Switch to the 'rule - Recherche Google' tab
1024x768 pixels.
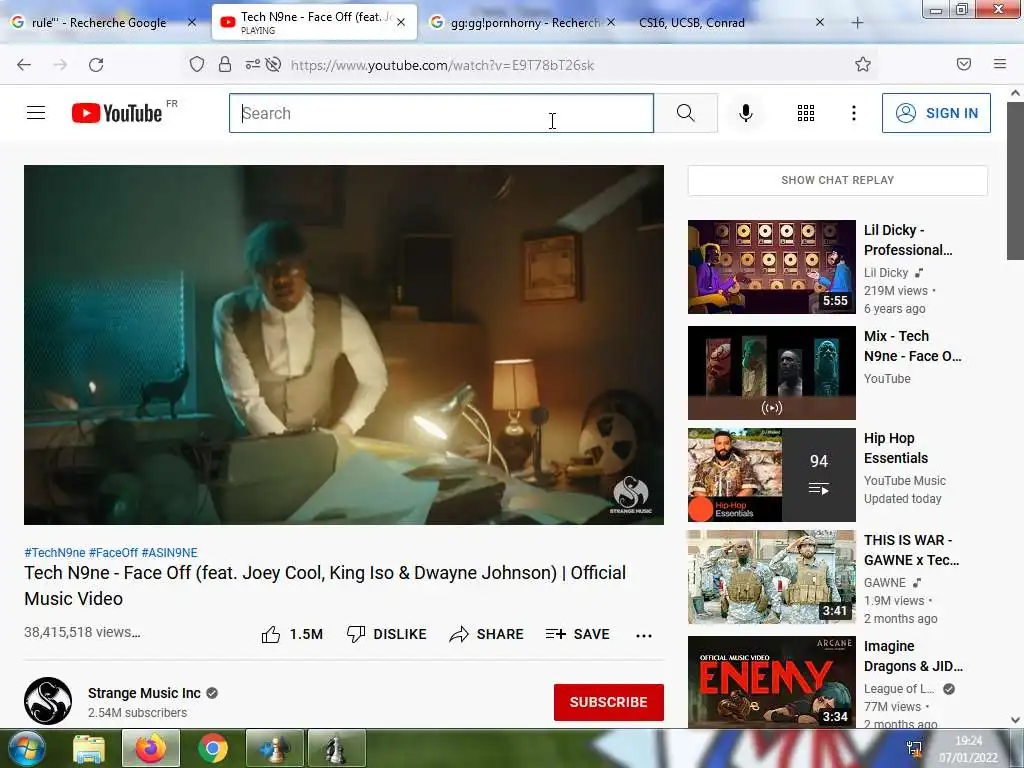click(98, 23)
